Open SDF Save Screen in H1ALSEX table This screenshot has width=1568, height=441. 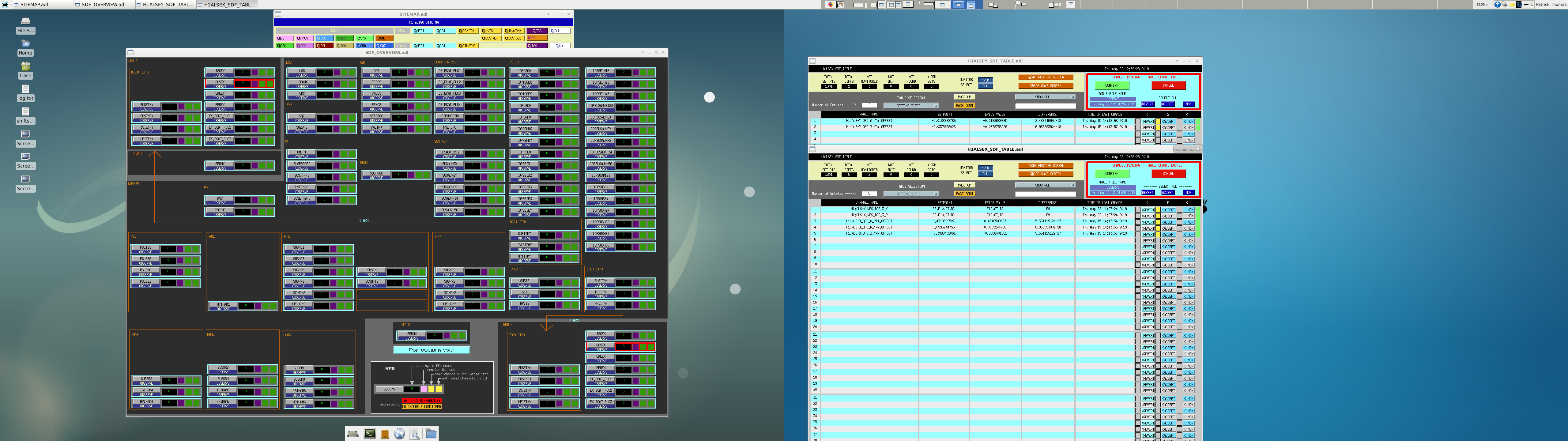[1046, 174]
